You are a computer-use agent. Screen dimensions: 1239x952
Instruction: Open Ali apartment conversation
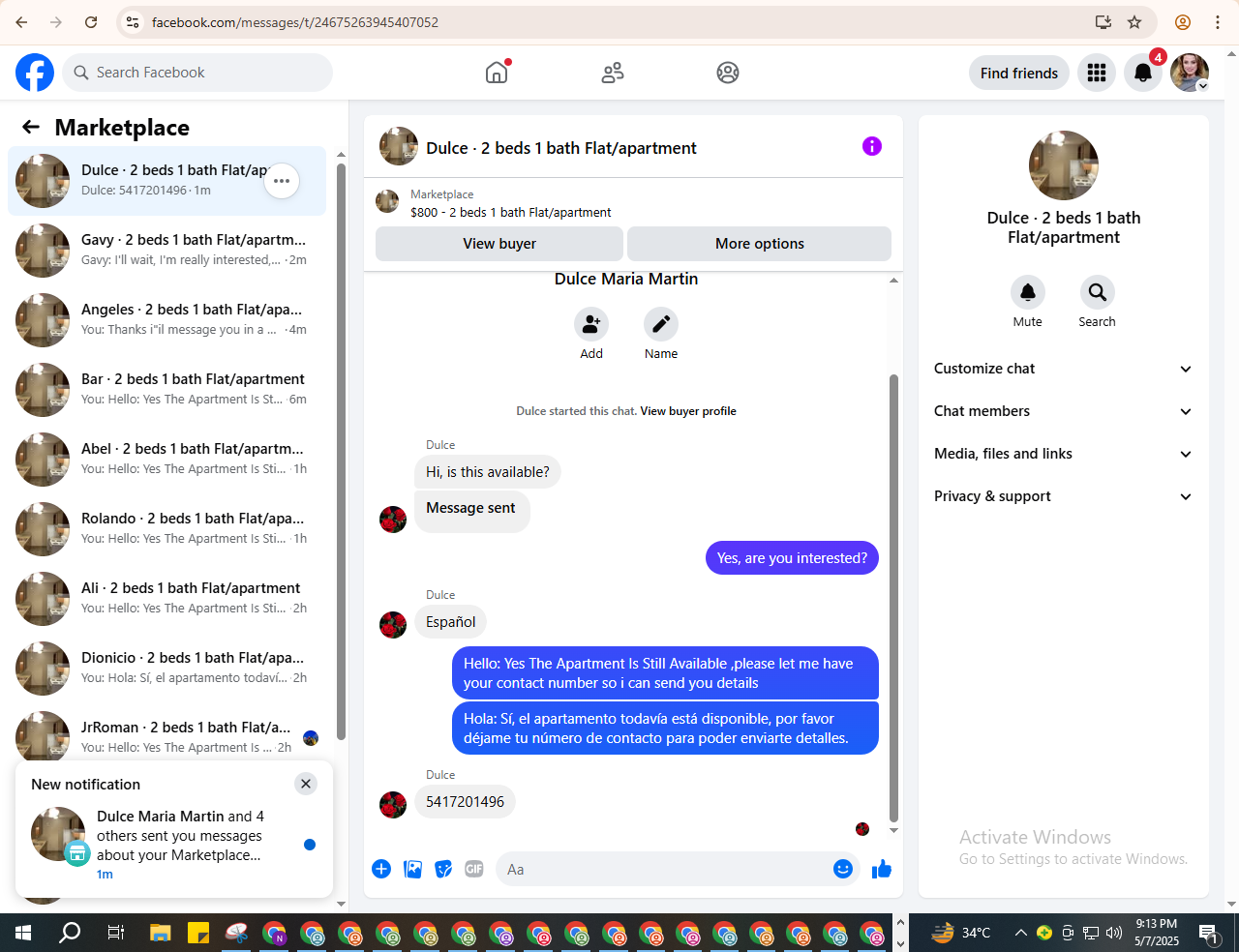coord(166,599)
